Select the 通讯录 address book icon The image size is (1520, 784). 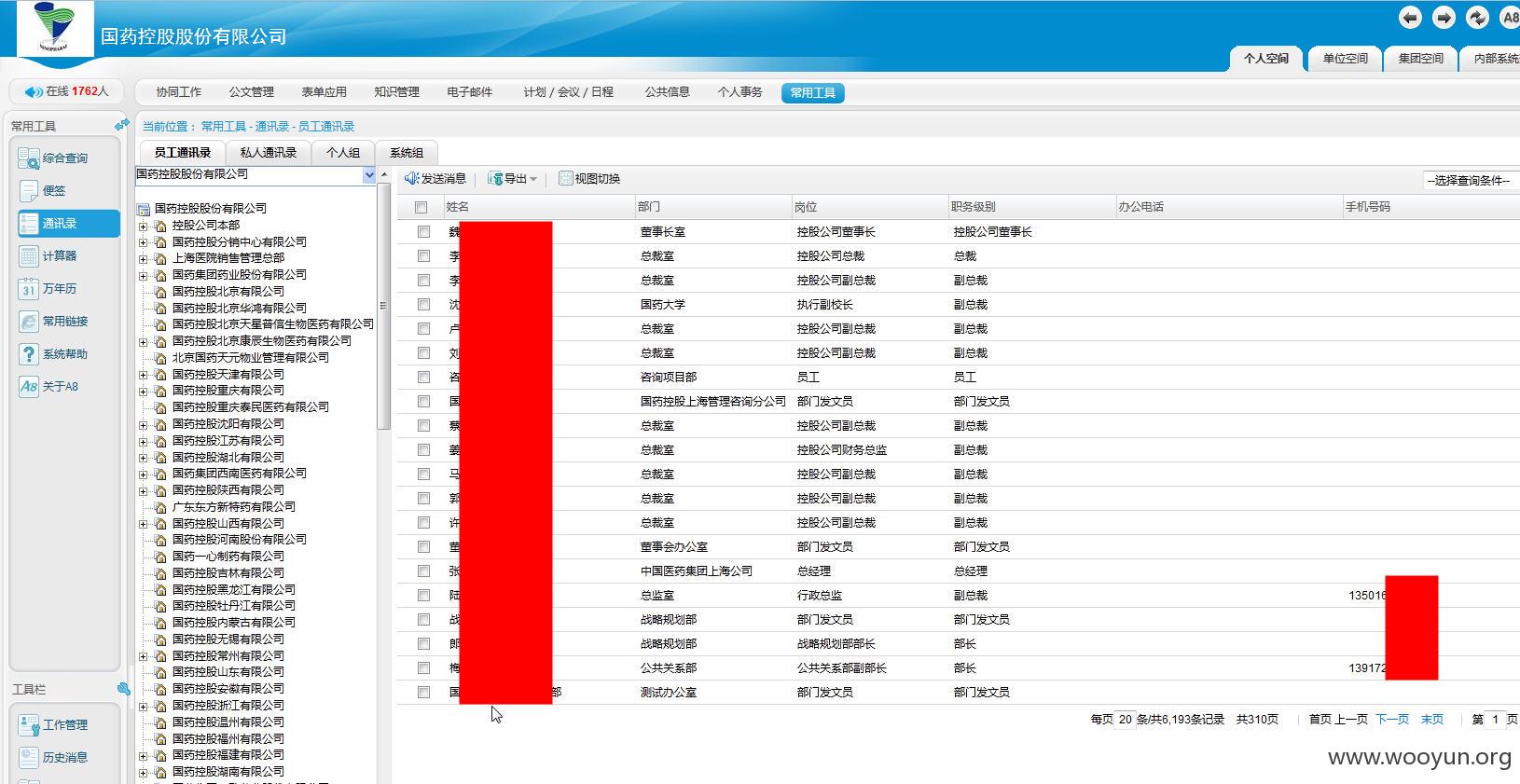(x=29, y=224)
